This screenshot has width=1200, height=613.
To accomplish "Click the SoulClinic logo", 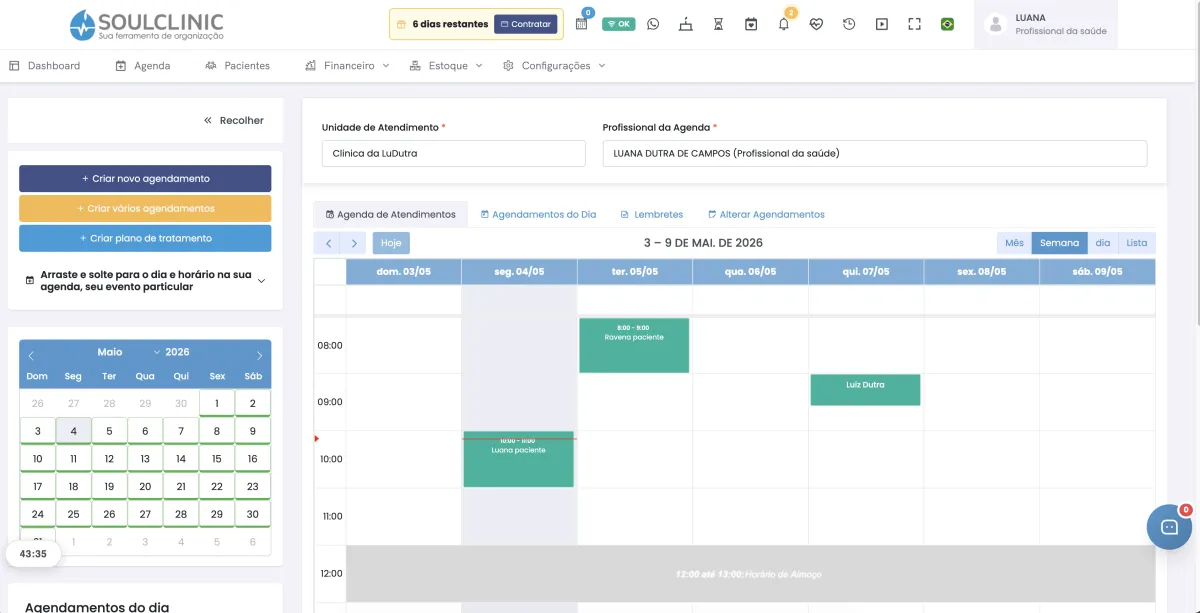I will [x=146, y=24].
